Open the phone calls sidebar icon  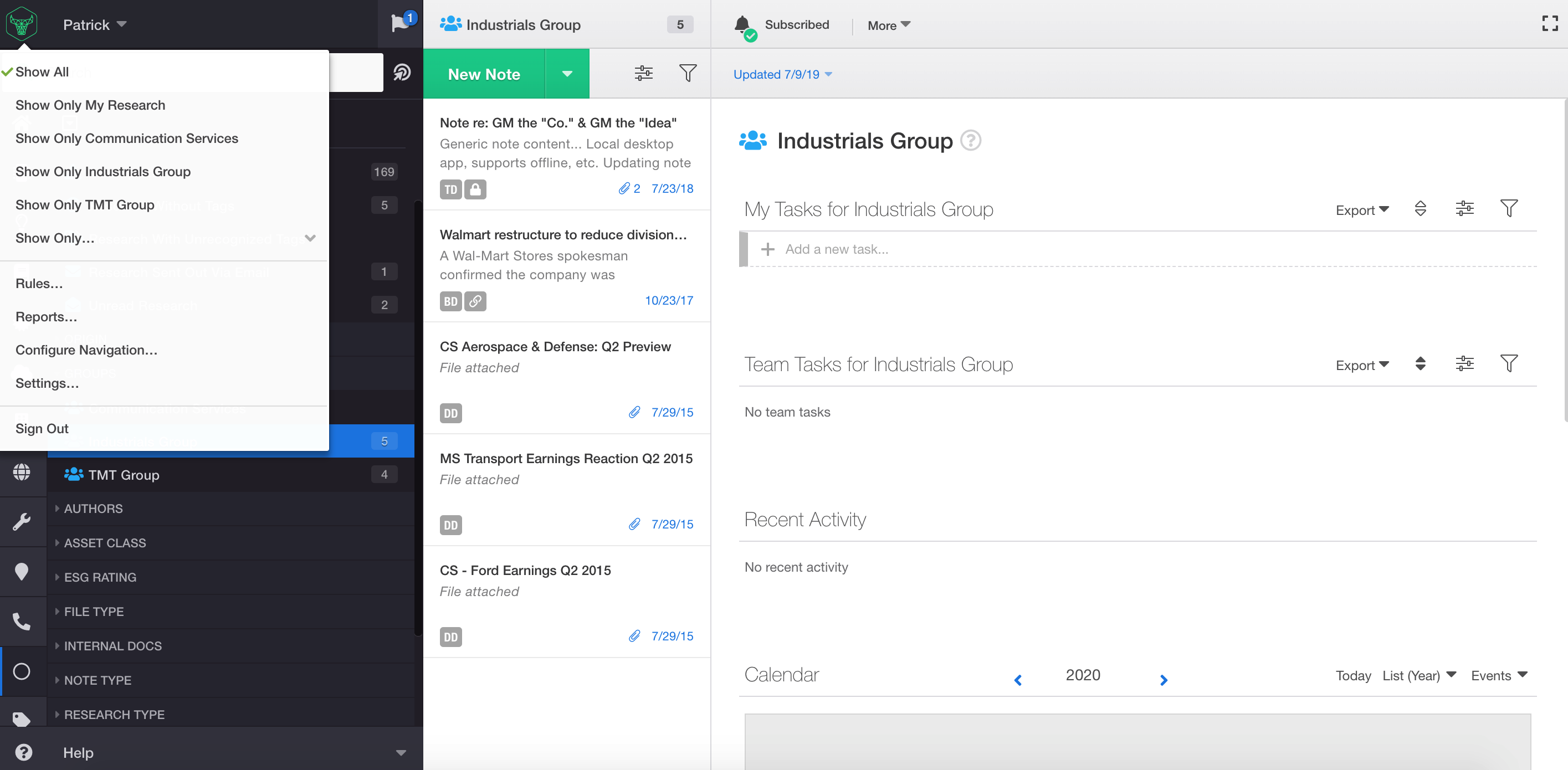coord(22,622)
